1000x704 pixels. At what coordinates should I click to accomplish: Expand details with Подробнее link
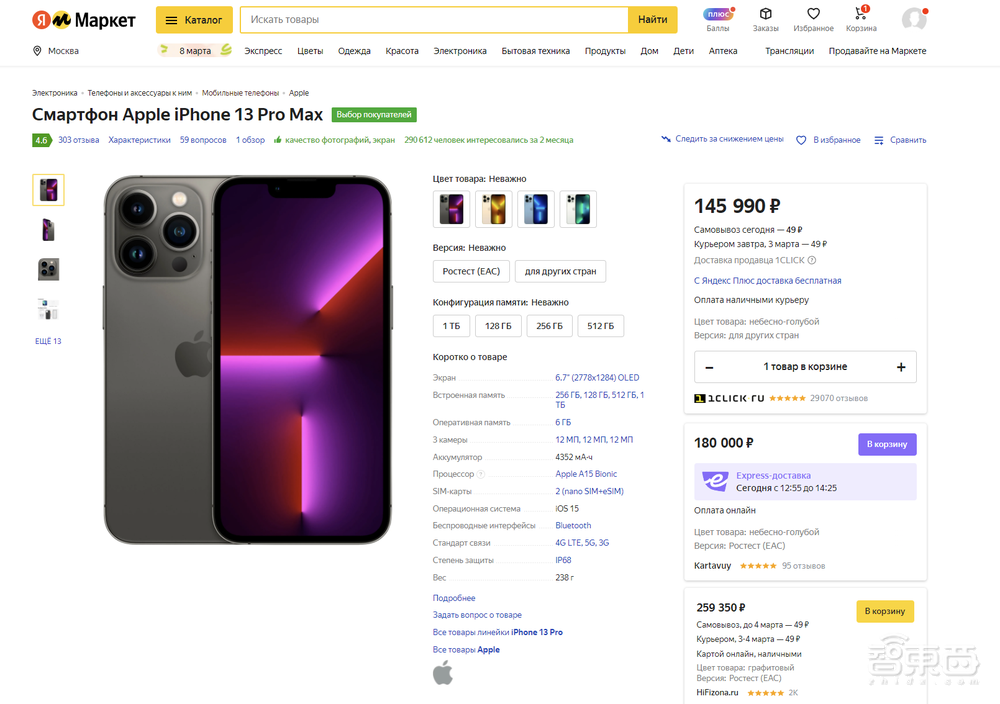tap(454, 598)
